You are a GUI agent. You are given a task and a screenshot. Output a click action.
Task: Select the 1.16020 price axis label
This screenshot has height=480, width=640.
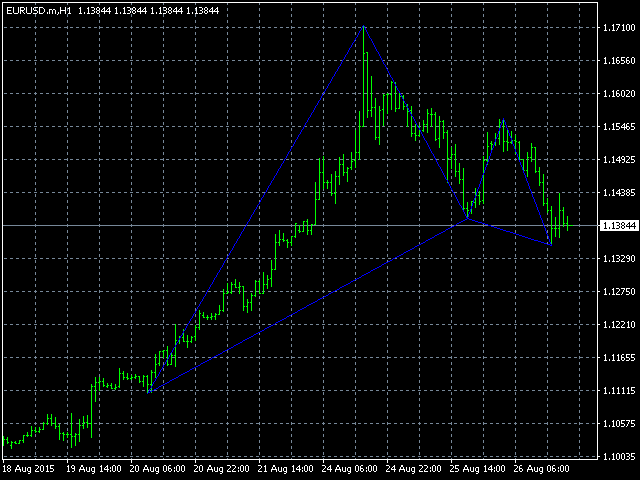click(619, 94)
